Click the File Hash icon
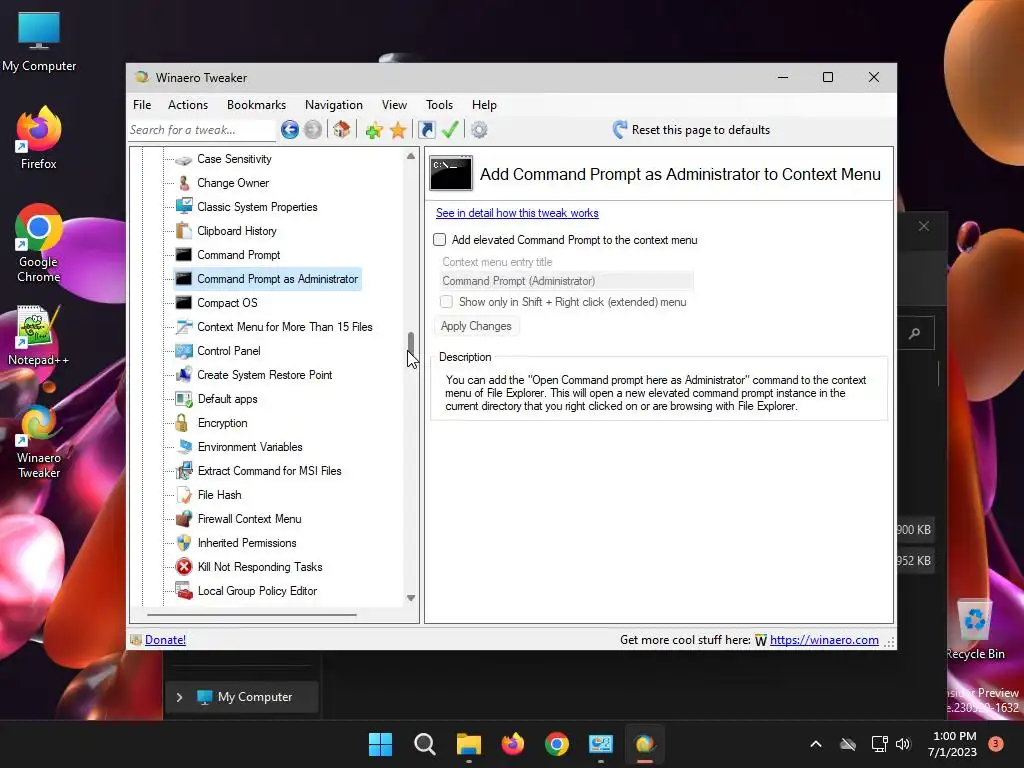 184,495
